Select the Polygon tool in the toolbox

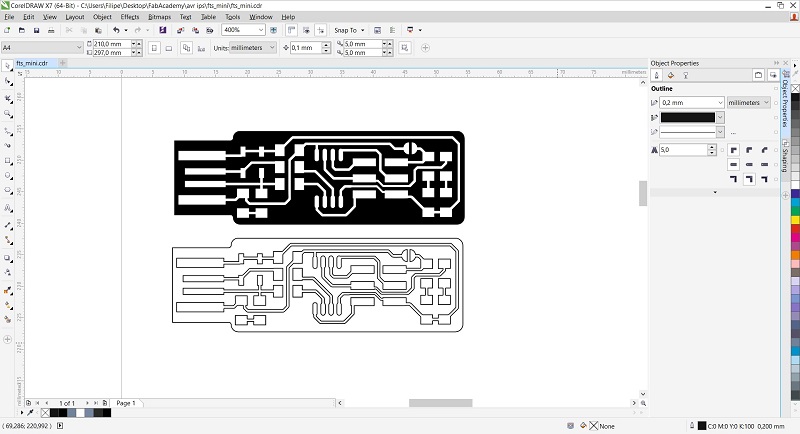[x=8, y=190]
